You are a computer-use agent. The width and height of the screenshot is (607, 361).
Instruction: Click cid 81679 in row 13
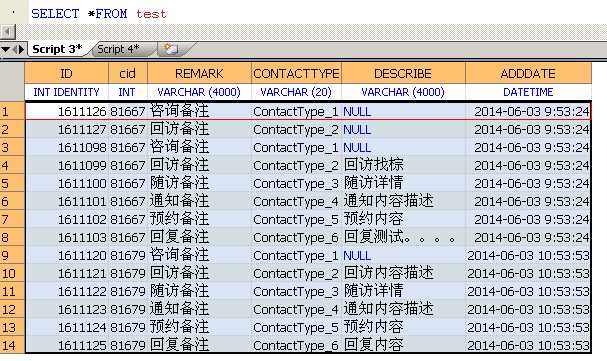coord(128,327)
